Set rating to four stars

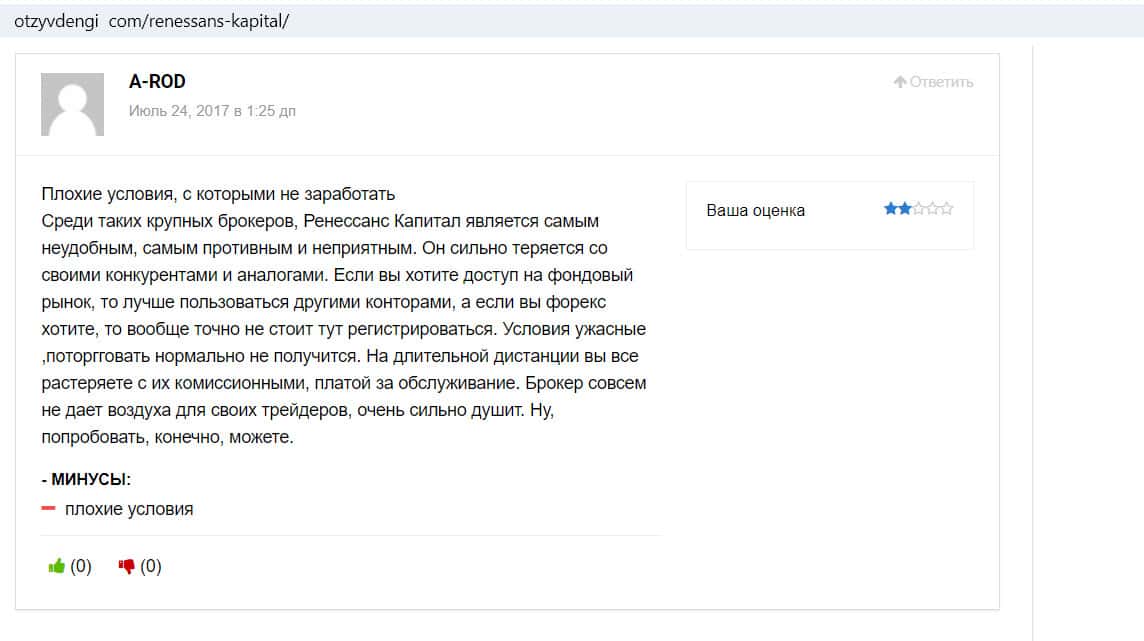pos(932,209)
